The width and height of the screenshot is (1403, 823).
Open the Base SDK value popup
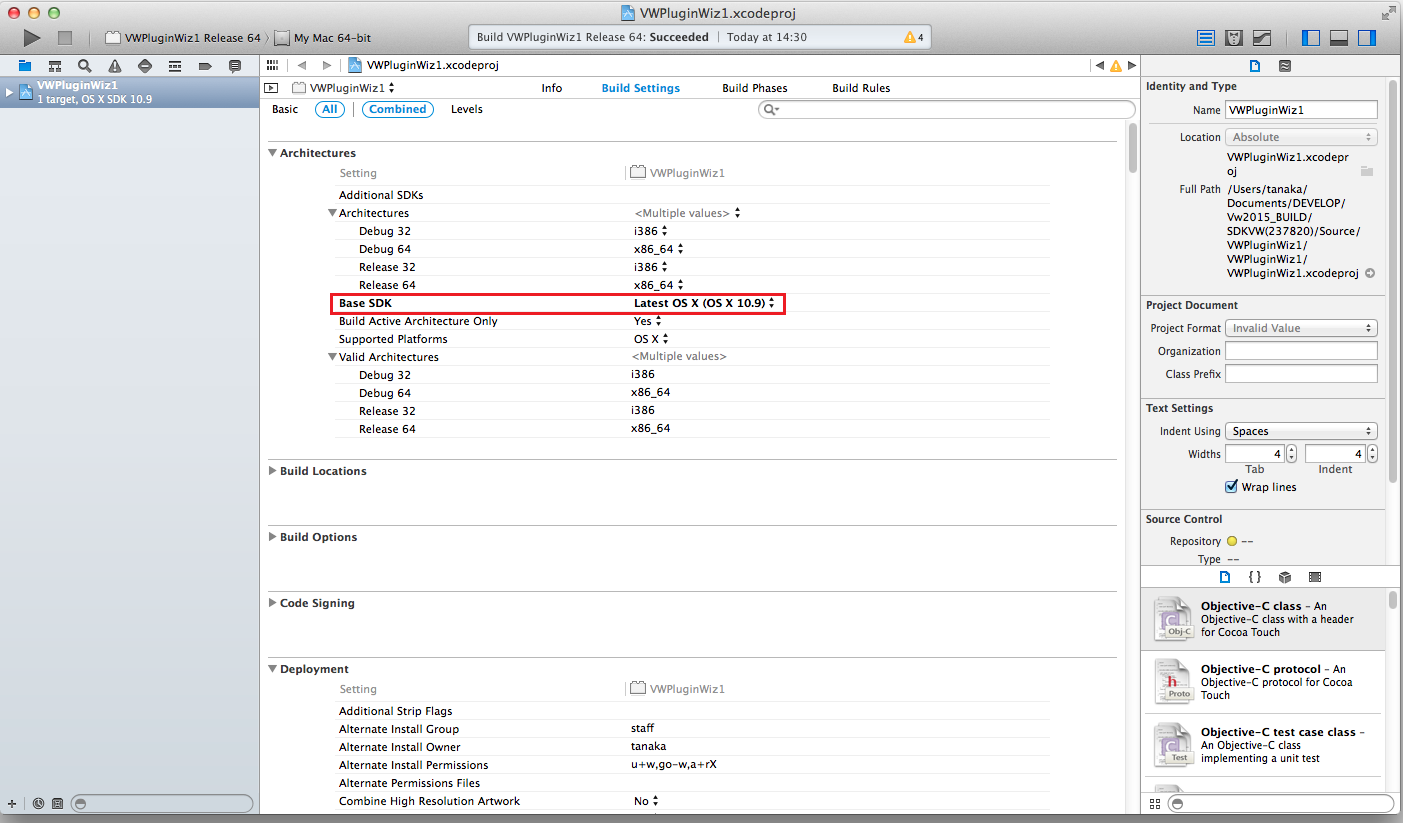point(704,303)
